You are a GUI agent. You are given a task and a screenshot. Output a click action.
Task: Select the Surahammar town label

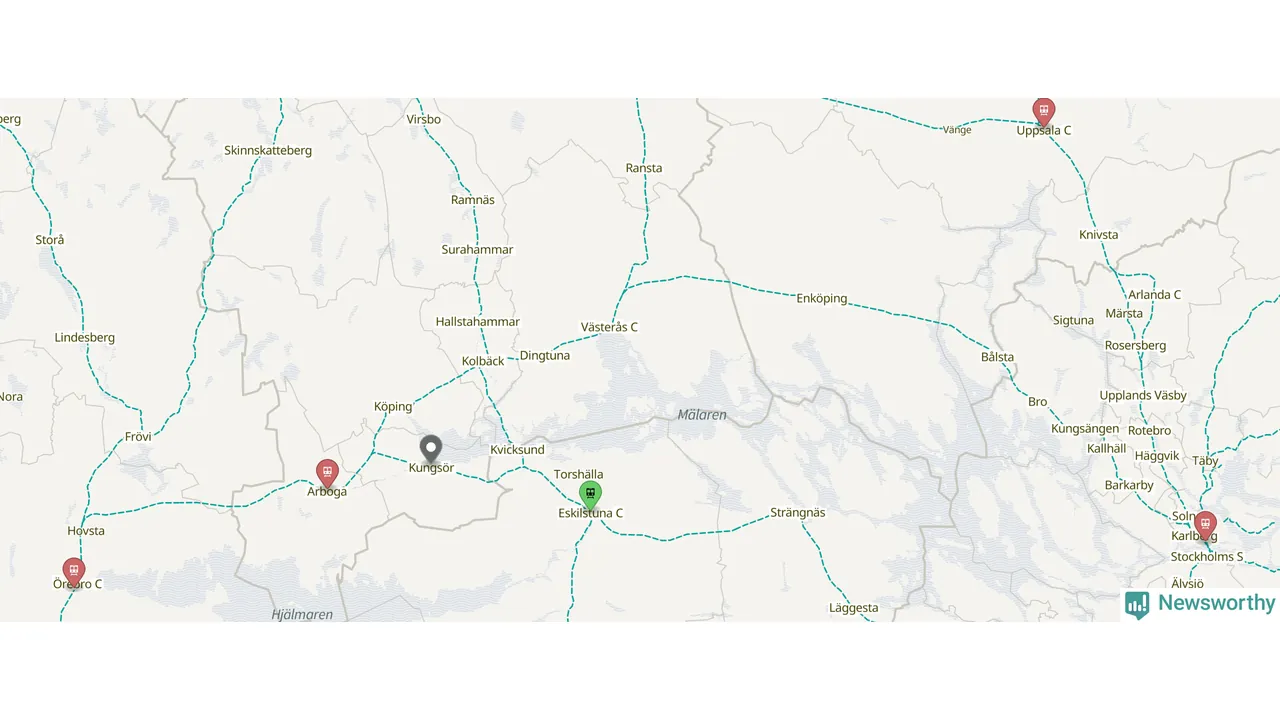(x=478, y=249)
